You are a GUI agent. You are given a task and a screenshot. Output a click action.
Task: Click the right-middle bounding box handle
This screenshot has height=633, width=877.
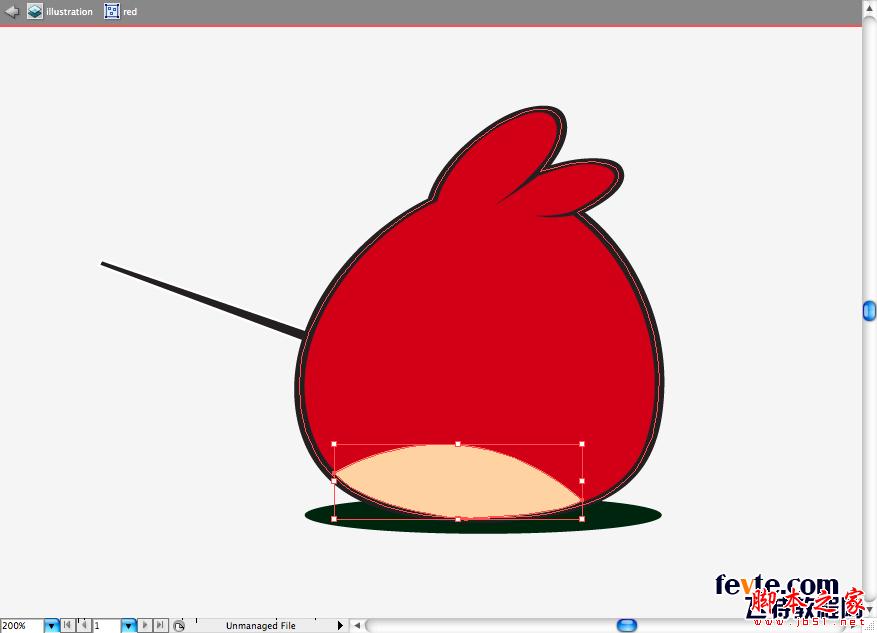[x=582, y=481]
